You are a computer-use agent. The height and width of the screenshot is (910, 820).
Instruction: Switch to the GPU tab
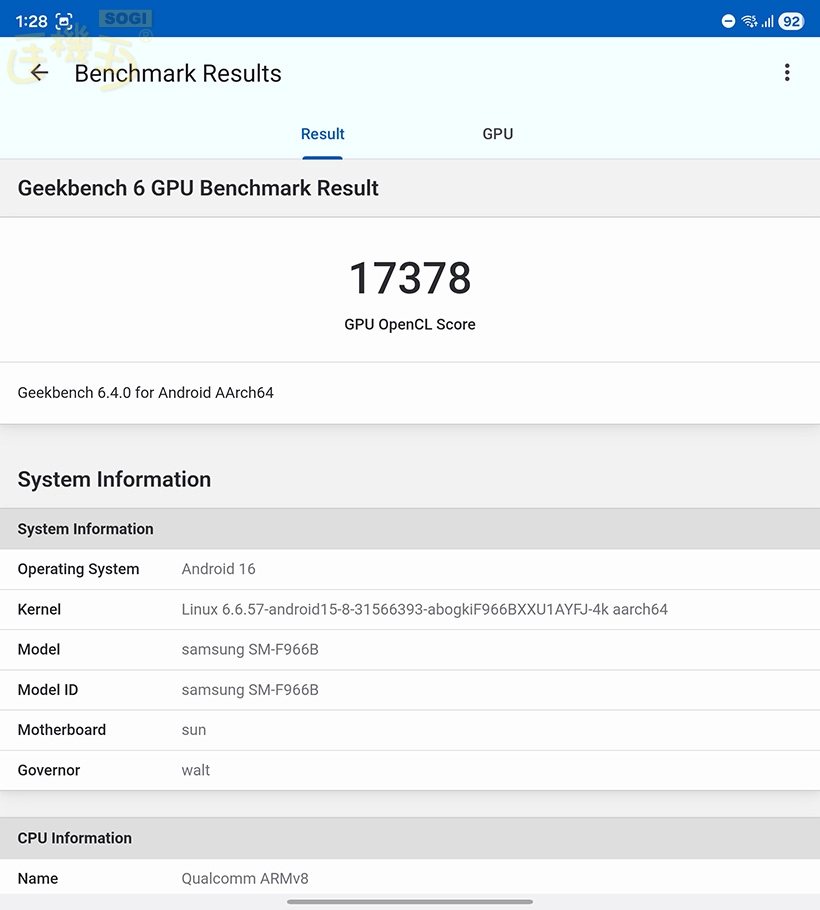[498, 134]
